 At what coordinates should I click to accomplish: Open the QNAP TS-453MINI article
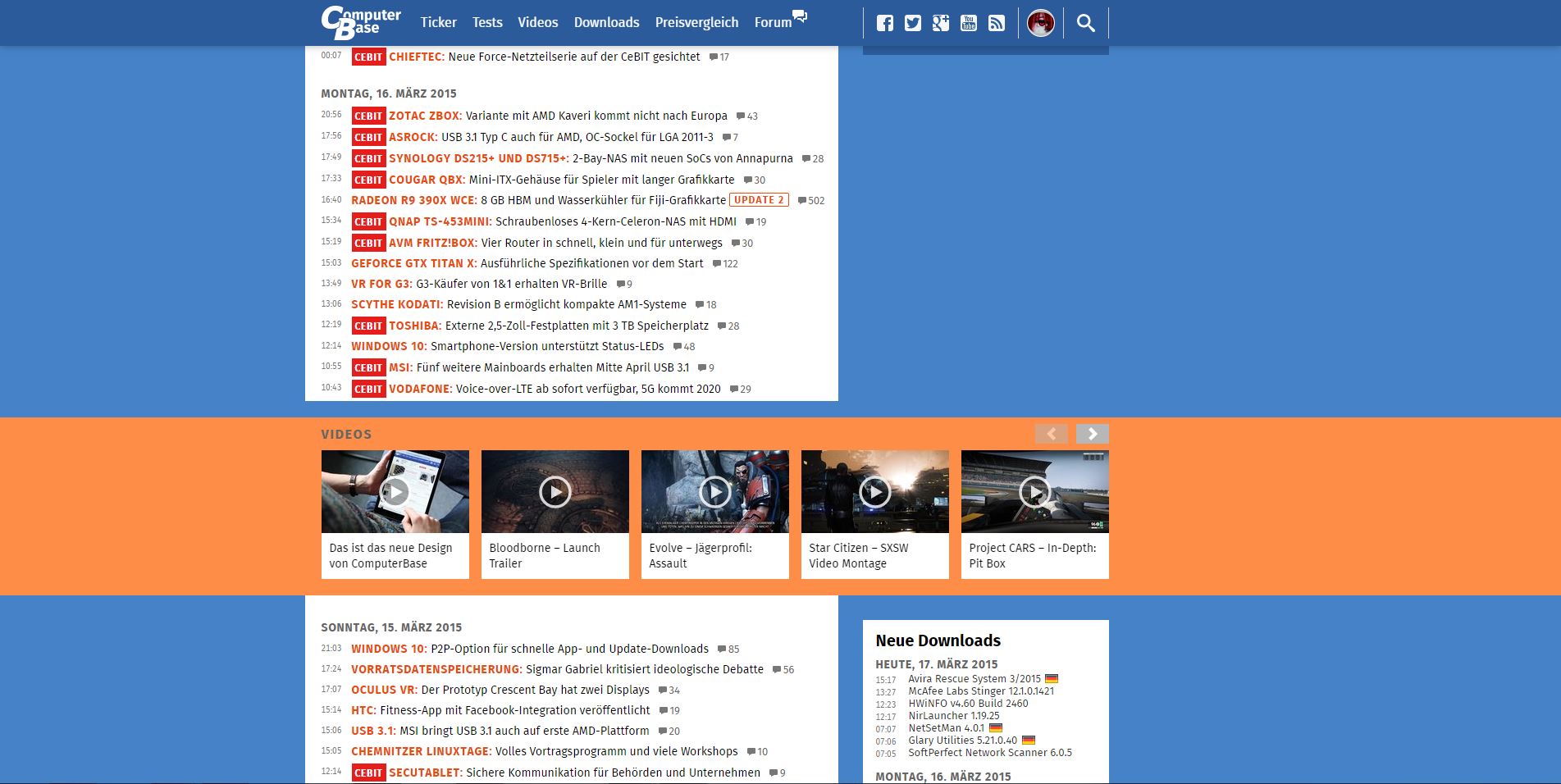click(x=563, y=221)
